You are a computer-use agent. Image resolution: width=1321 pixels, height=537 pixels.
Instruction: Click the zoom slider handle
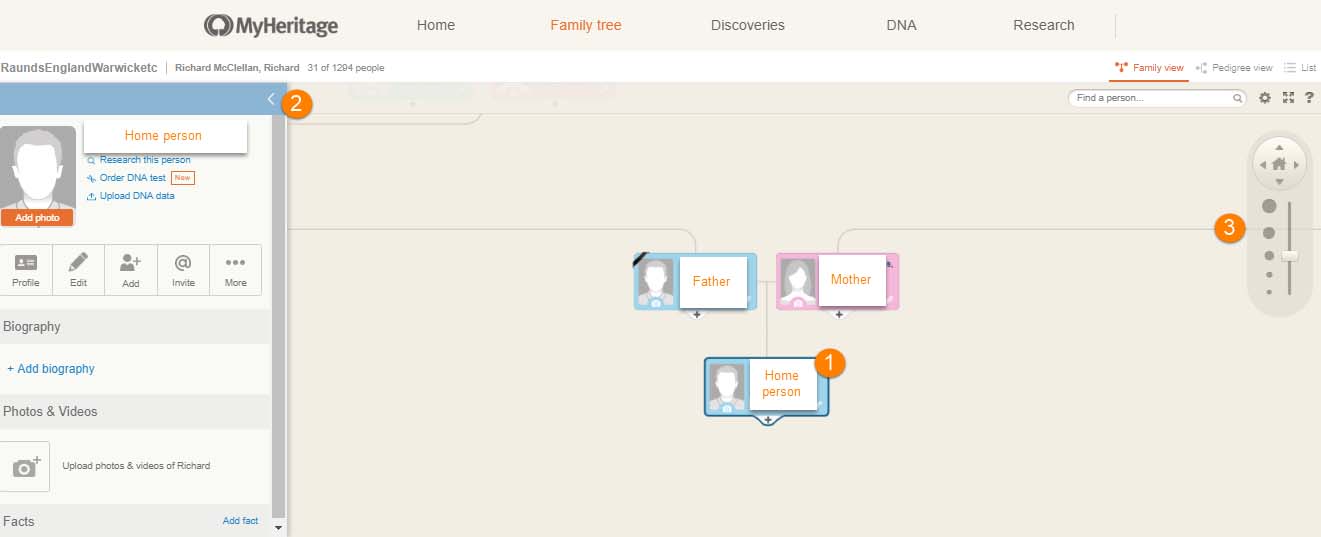coord(1290,256)
